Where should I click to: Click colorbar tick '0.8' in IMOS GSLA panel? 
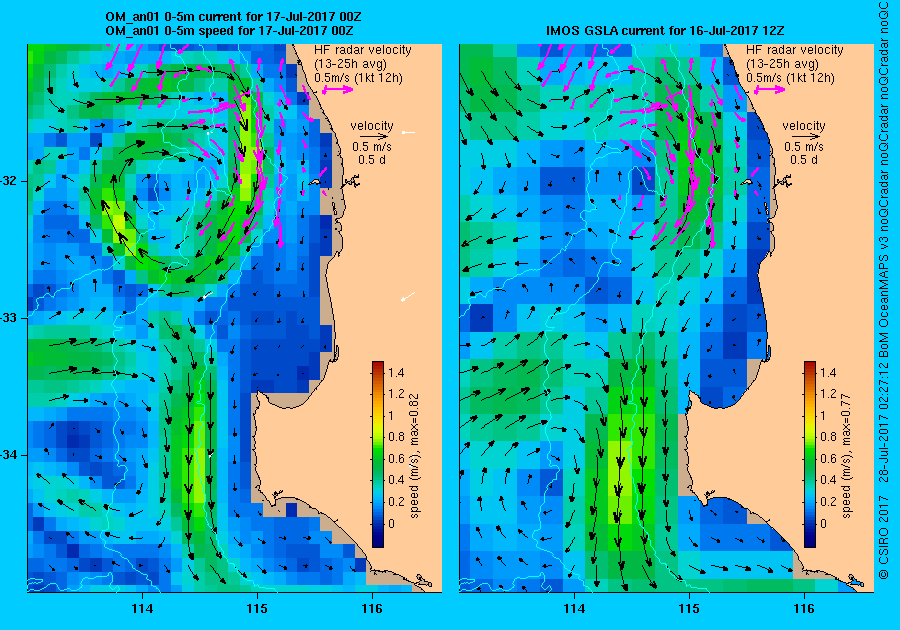(828, 437)
